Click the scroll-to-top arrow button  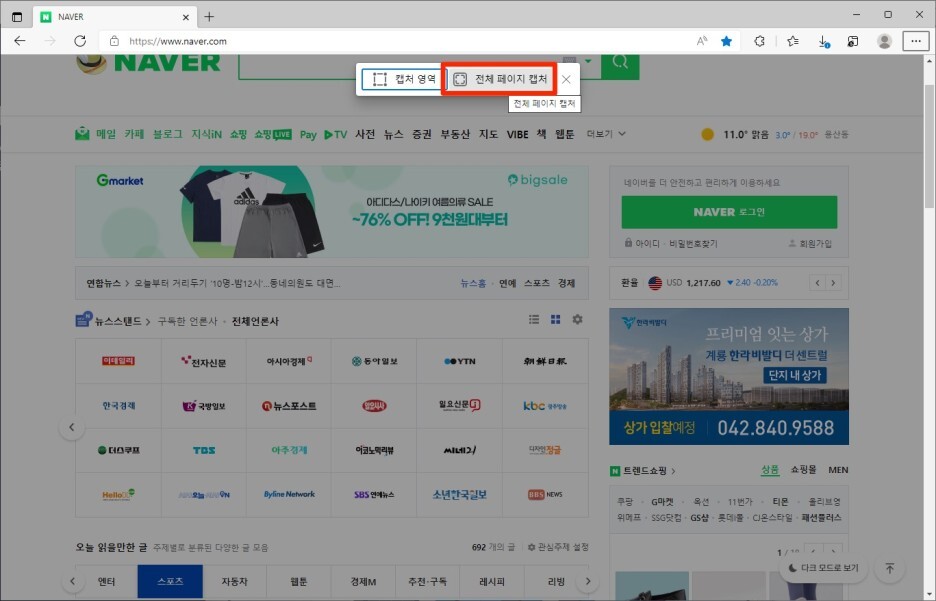889,568
